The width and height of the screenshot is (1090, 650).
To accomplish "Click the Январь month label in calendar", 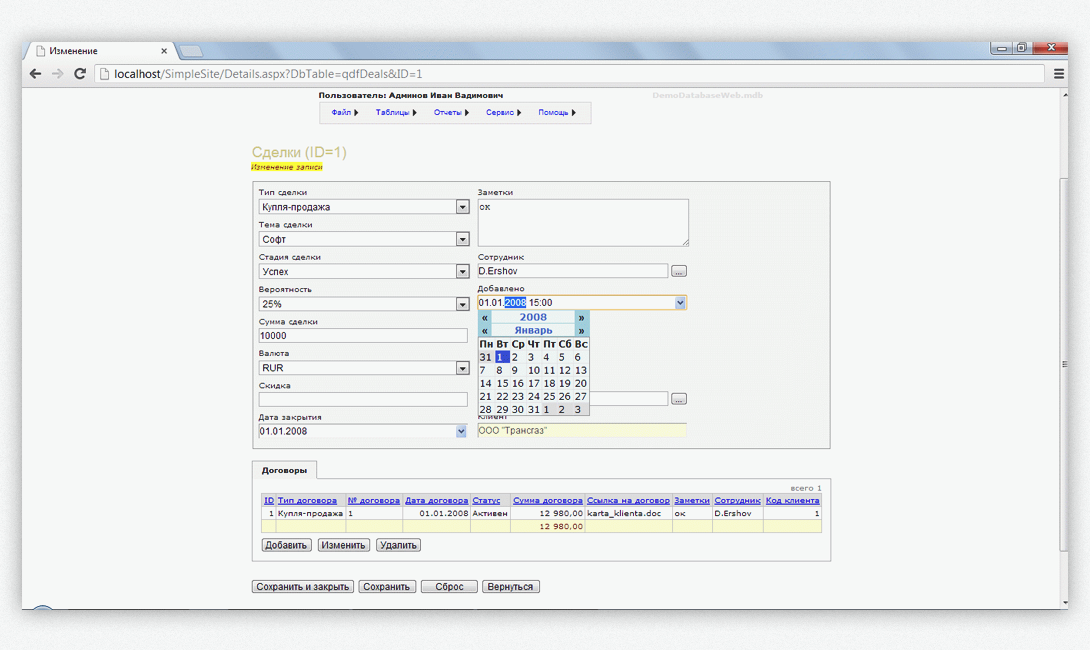I will tap(533, 331).
